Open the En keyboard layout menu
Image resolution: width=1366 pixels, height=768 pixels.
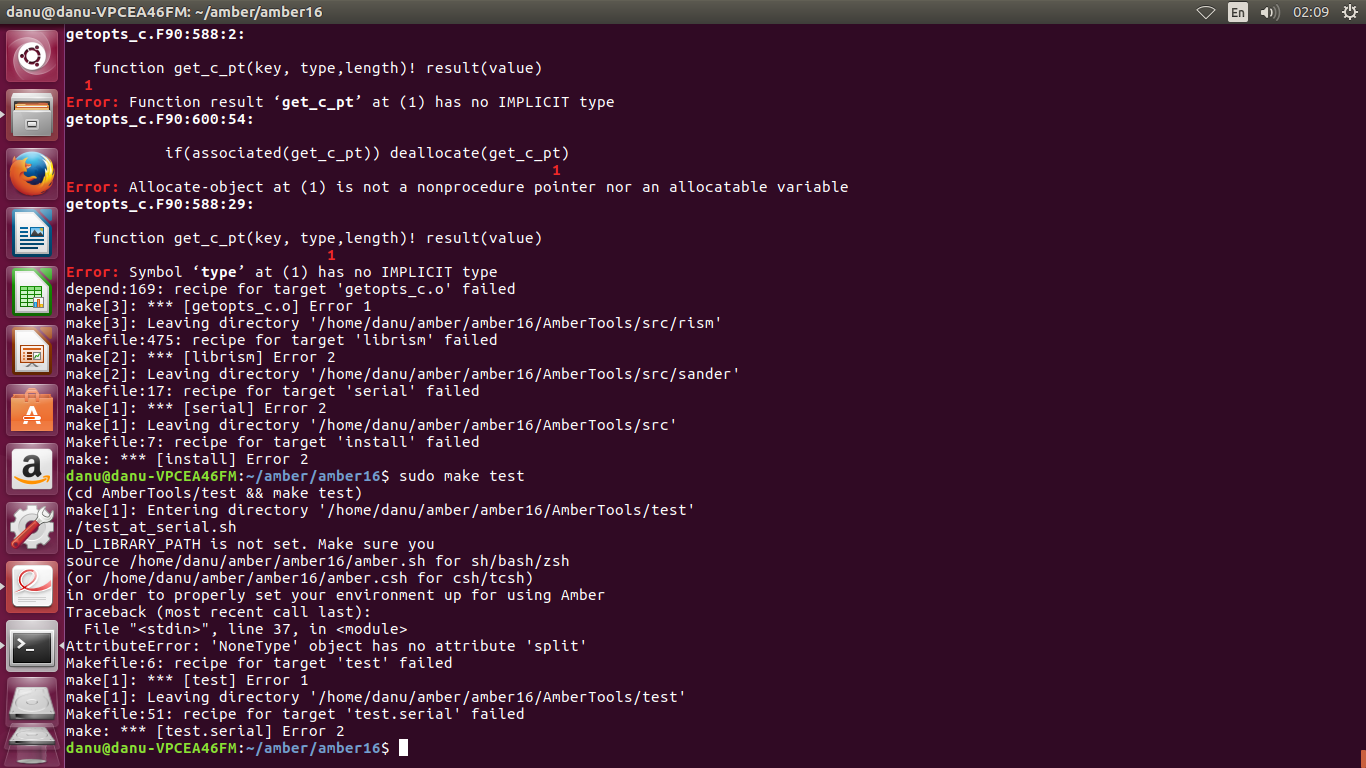[1238, 12]
